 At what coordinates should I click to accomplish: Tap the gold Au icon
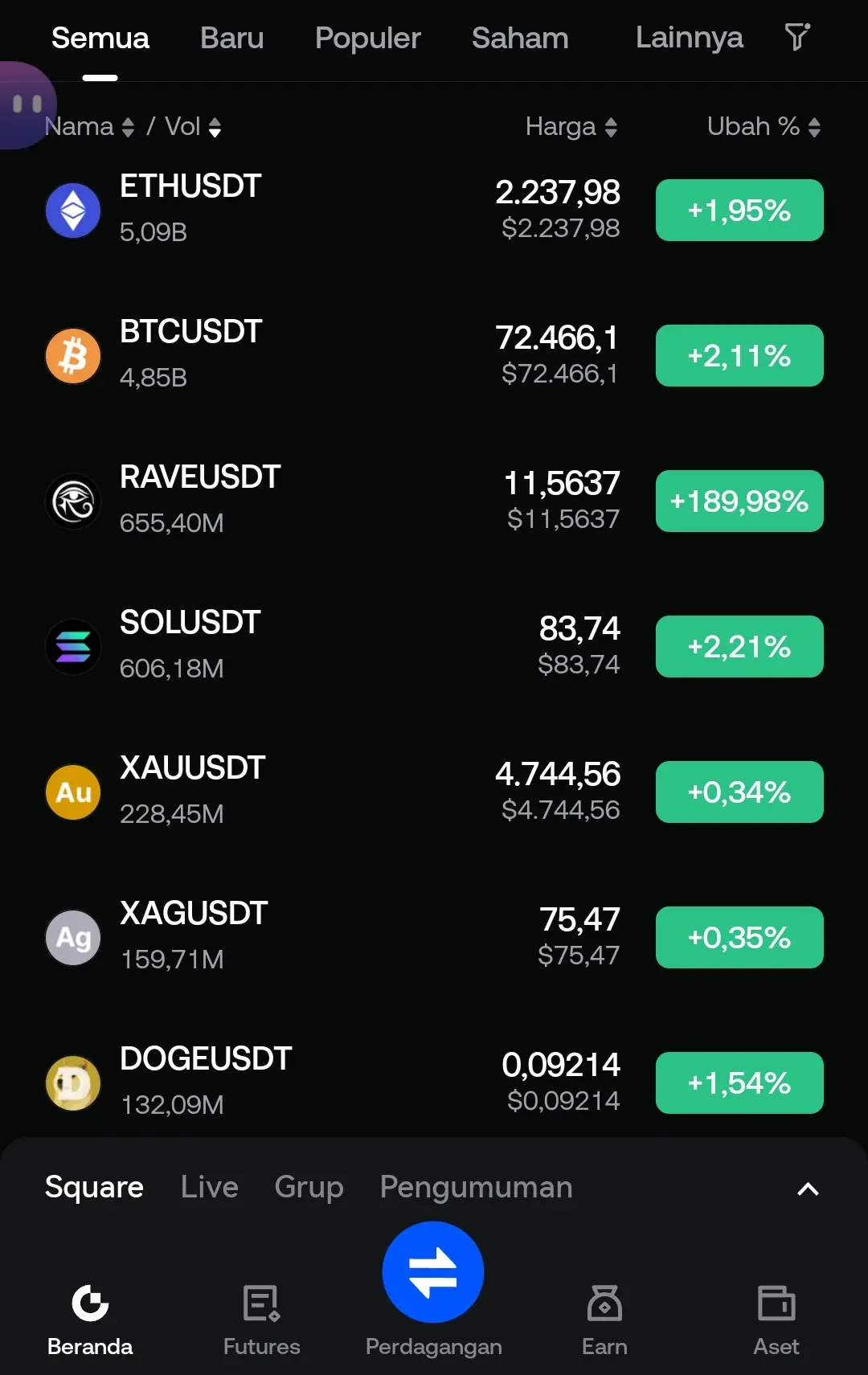(73, 792)
